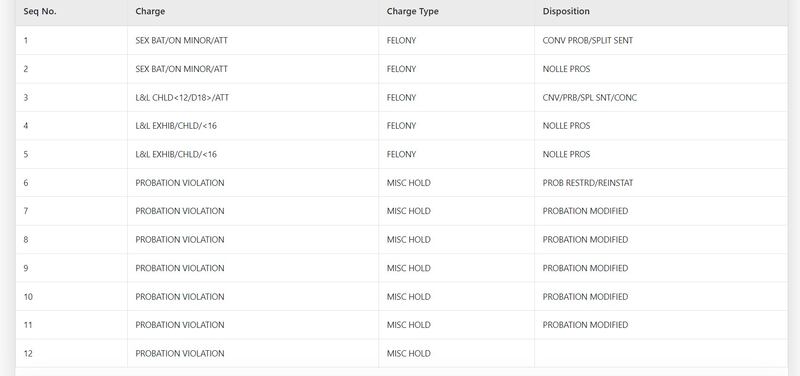Click the Disposition column header
Viewport: 800px width, 376px height.
(566, 11)
